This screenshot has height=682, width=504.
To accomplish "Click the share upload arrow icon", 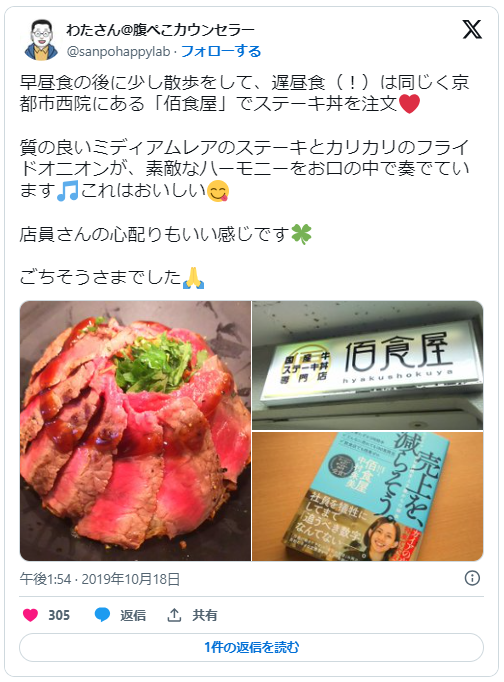I will (x=174, y=615).
